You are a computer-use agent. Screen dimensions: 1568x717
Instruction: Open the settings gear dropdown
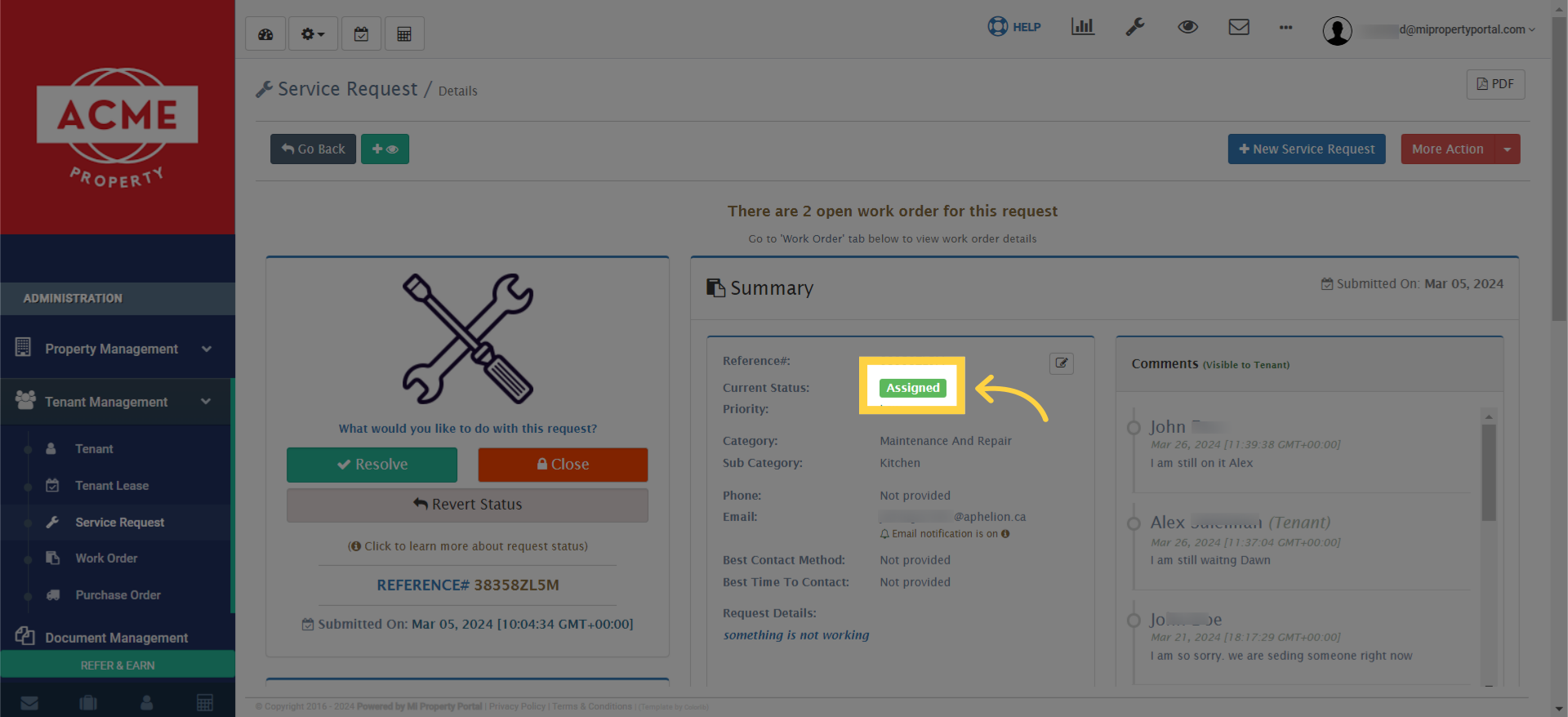(313, 34)
